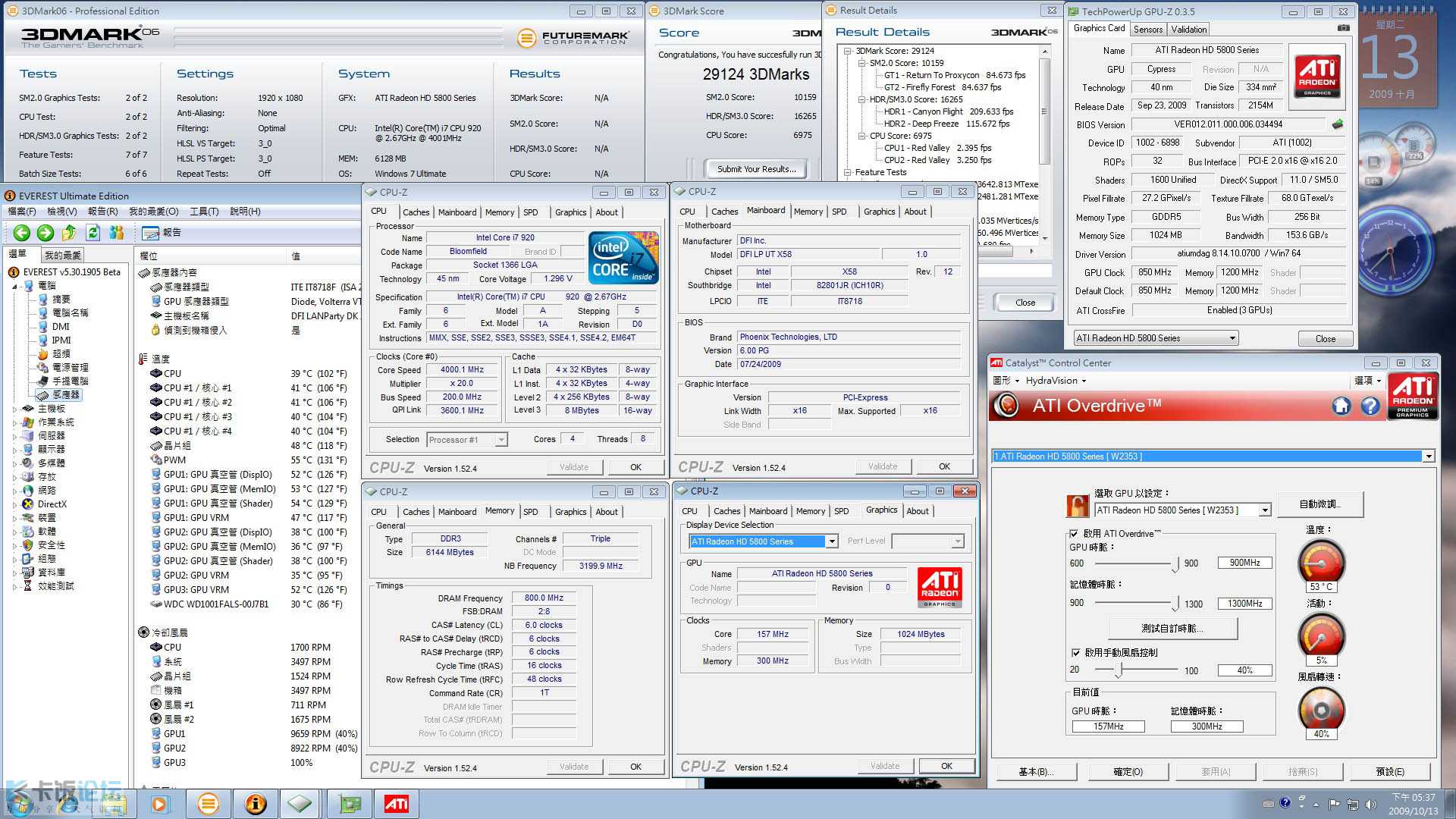Open the ATI Catalyst icon on taskbar
Screen dimensions: 1456x819
click(x=397, y=804)
